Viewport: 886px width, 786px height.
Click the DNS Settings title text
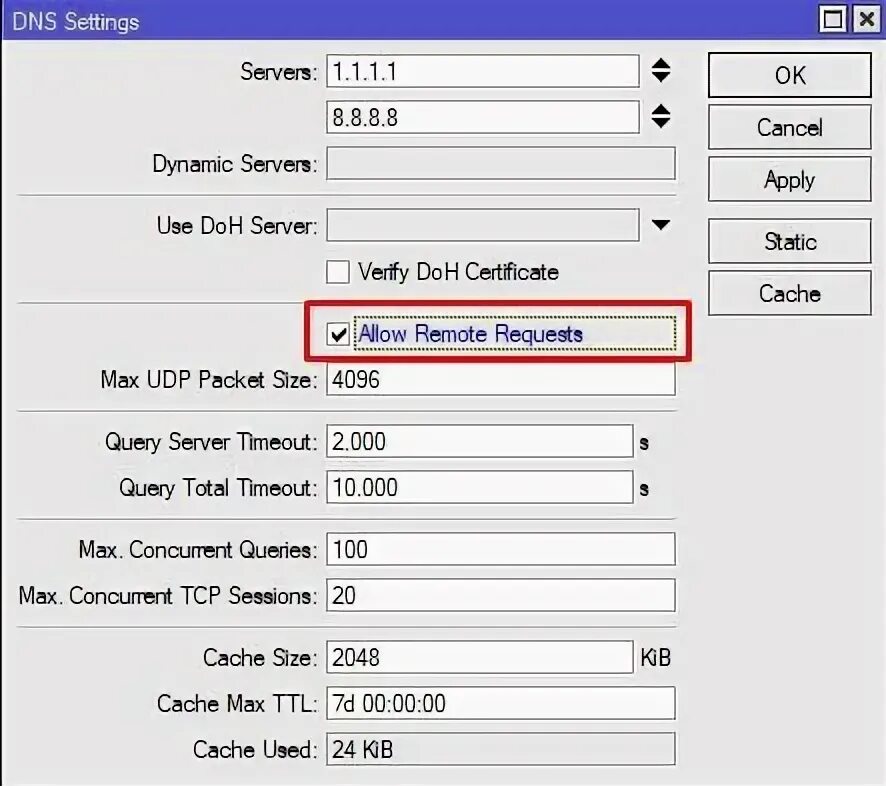point(76,22)
